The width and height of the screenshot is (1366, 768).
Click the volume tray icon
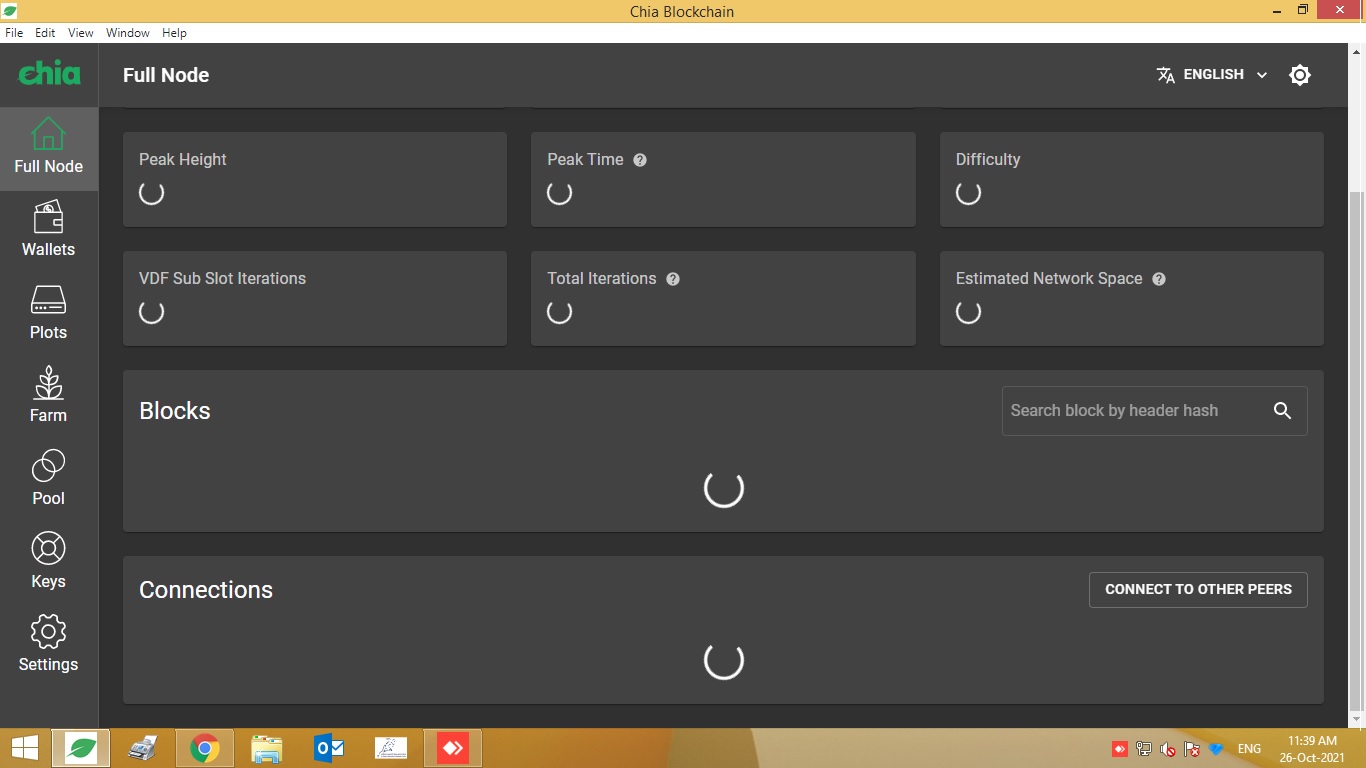(x=1168, y=749)
